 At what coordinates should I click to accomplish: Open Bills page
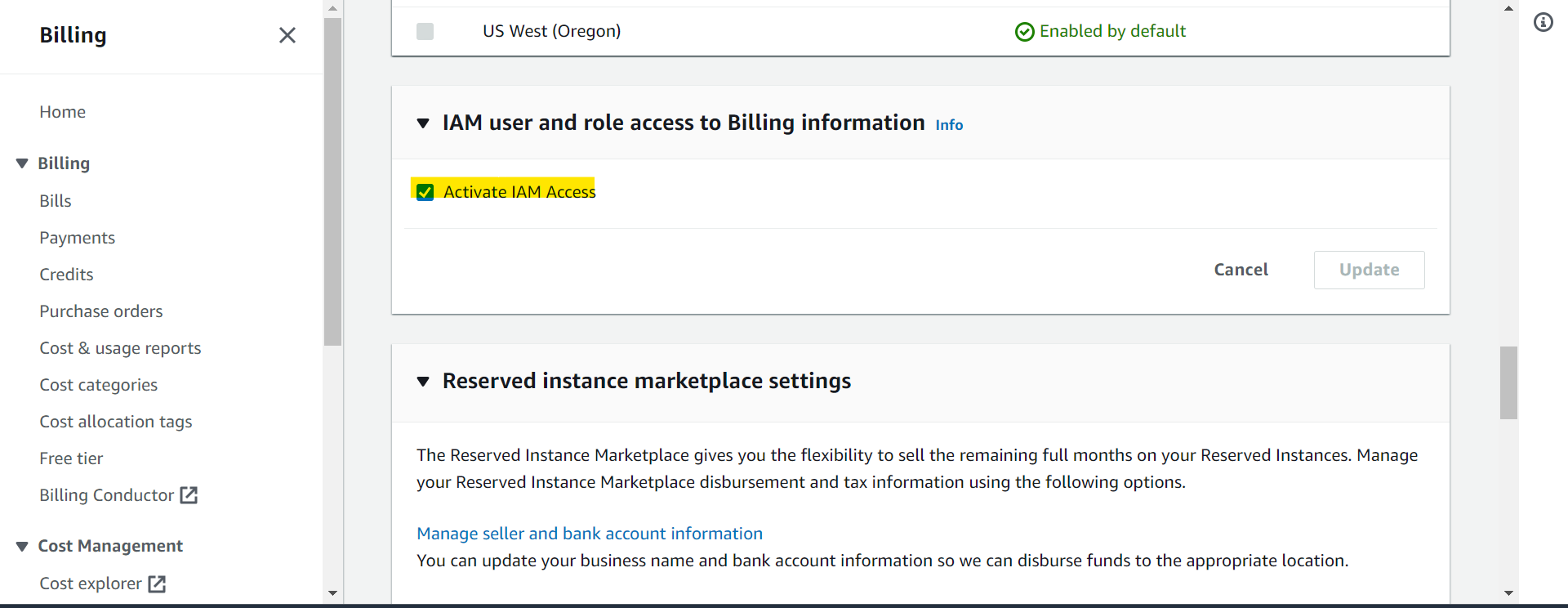point(56,201)
